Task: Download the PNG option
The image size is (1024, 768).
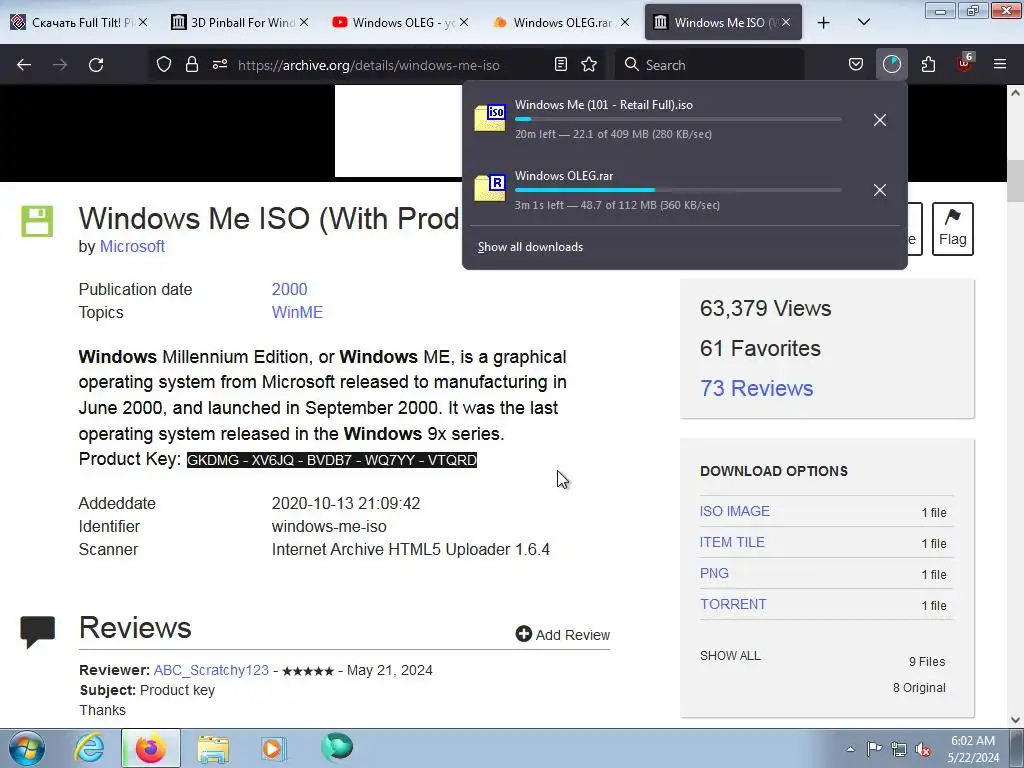Action: (x=714, y=573)
